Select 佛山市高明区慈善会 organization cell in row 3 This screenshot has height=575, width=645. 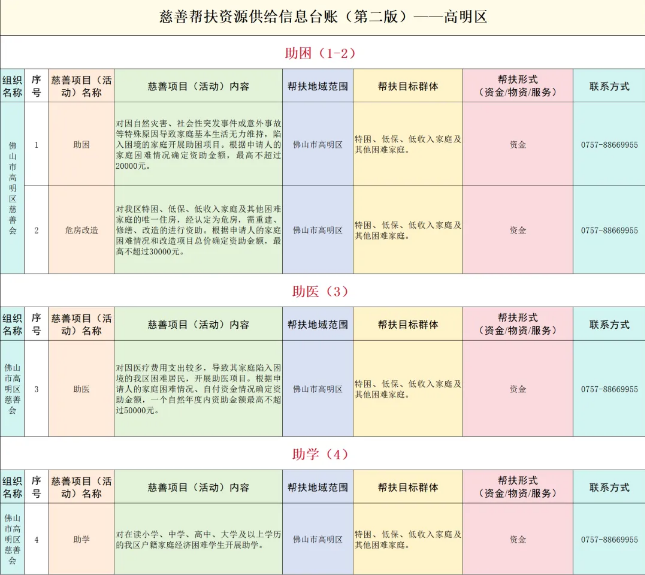click(12, 389)
